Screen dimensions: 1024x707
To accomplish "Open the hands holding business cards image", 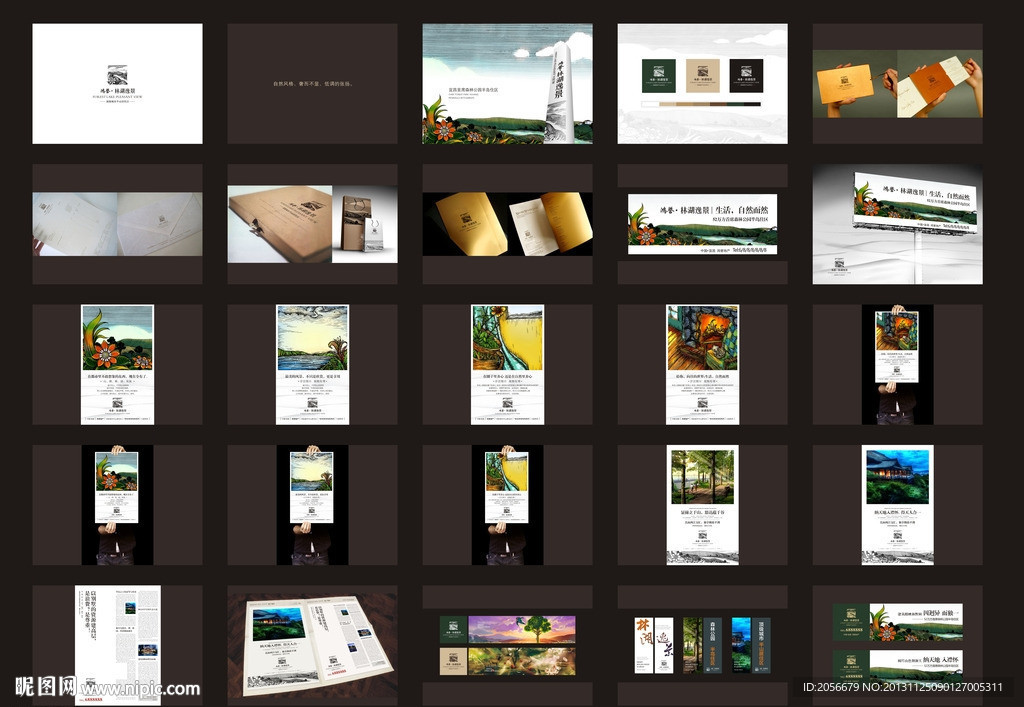I will pos(897,84).
